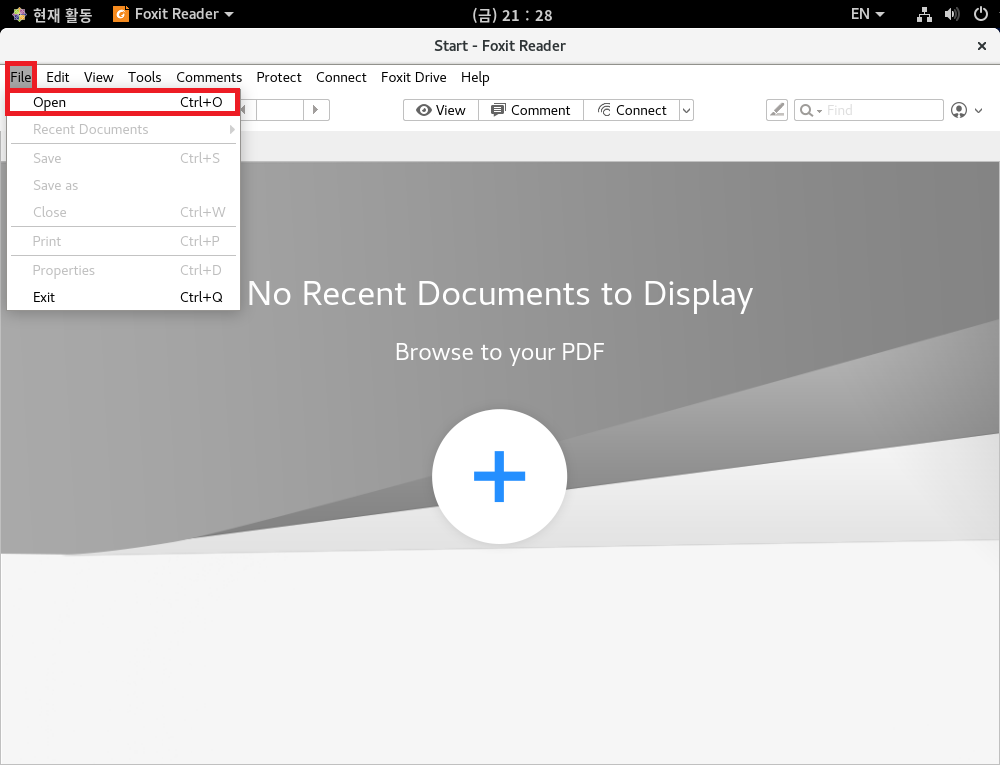Close the File menu via File item

coord(21,77)
